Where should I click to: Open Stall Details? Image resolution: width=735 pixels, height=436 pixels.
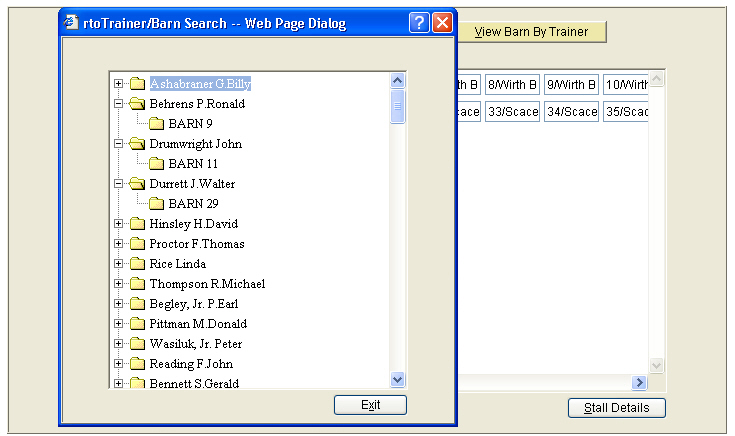coord(616,408)
